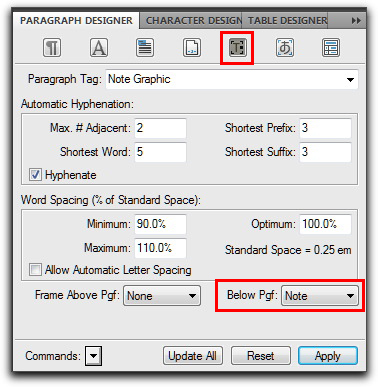The image size is (378, 387).
Task: Click the 'Word Spacing (% of Standard Space):' heading
Action: [111, 200]
